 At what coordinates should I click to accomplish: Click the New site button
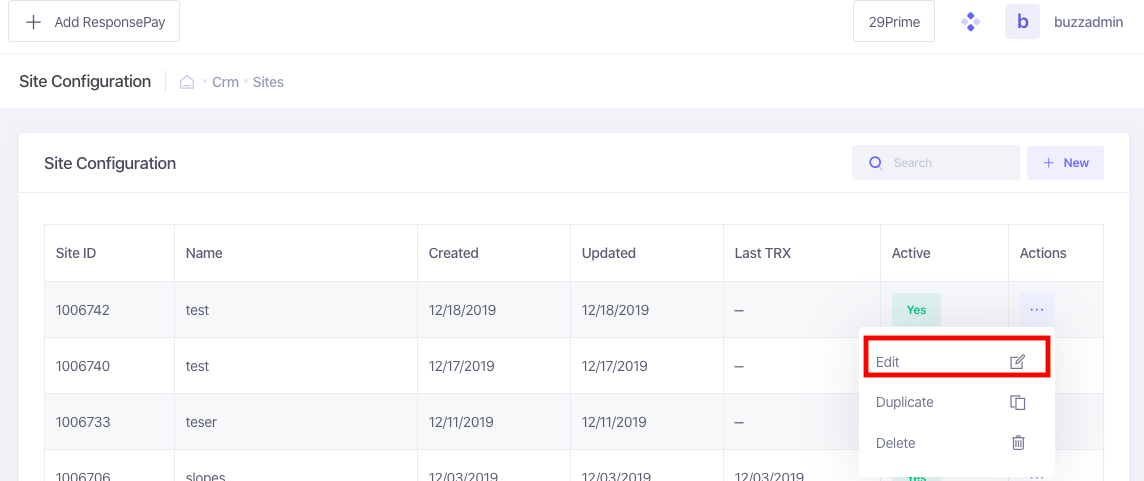tap(1065, 163)
